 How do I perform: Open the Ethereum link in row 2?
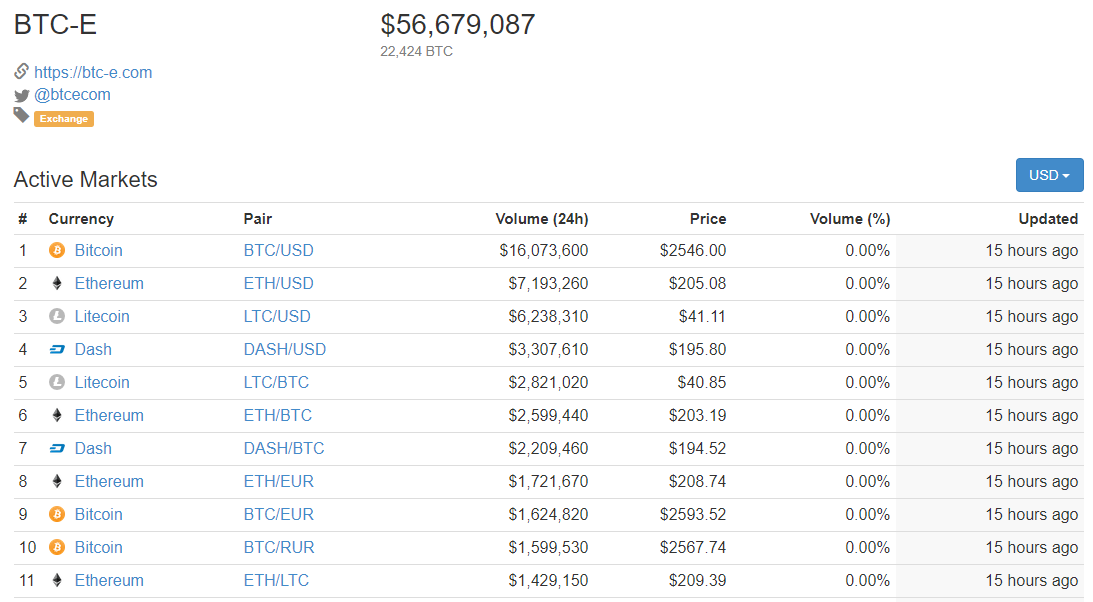coord(109,284)
